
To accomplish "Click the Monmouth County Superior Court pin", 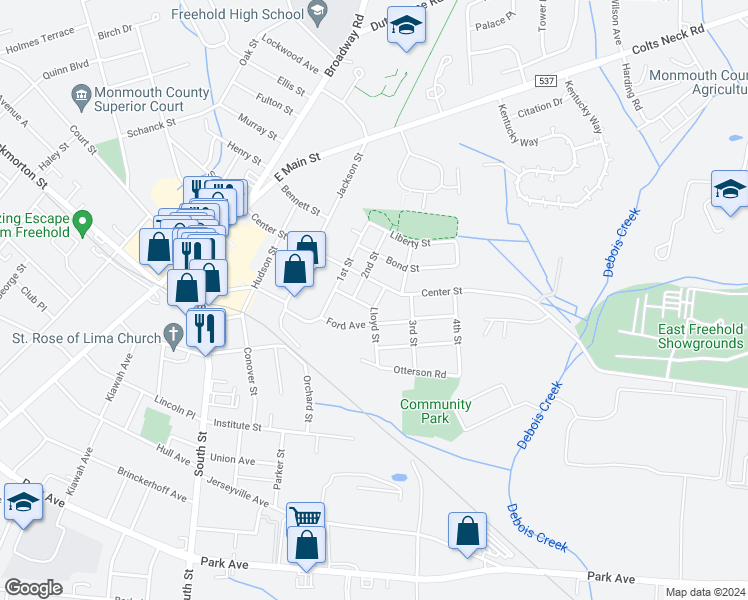I will point(81,98).
